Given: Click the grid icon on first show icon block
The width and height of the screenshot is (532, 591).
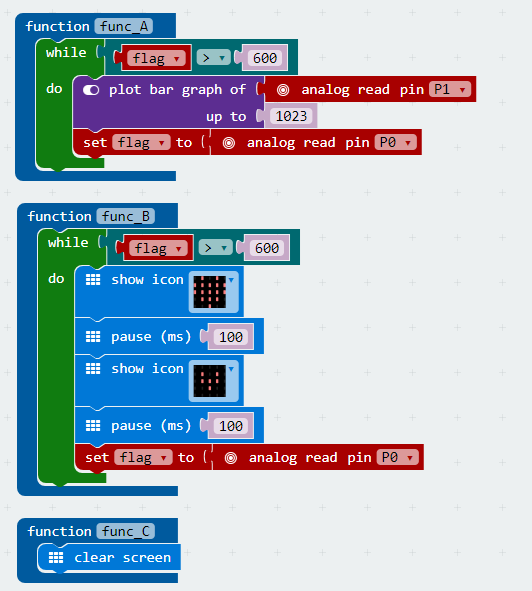Looking at the screenshot, I should click(93, 280).
